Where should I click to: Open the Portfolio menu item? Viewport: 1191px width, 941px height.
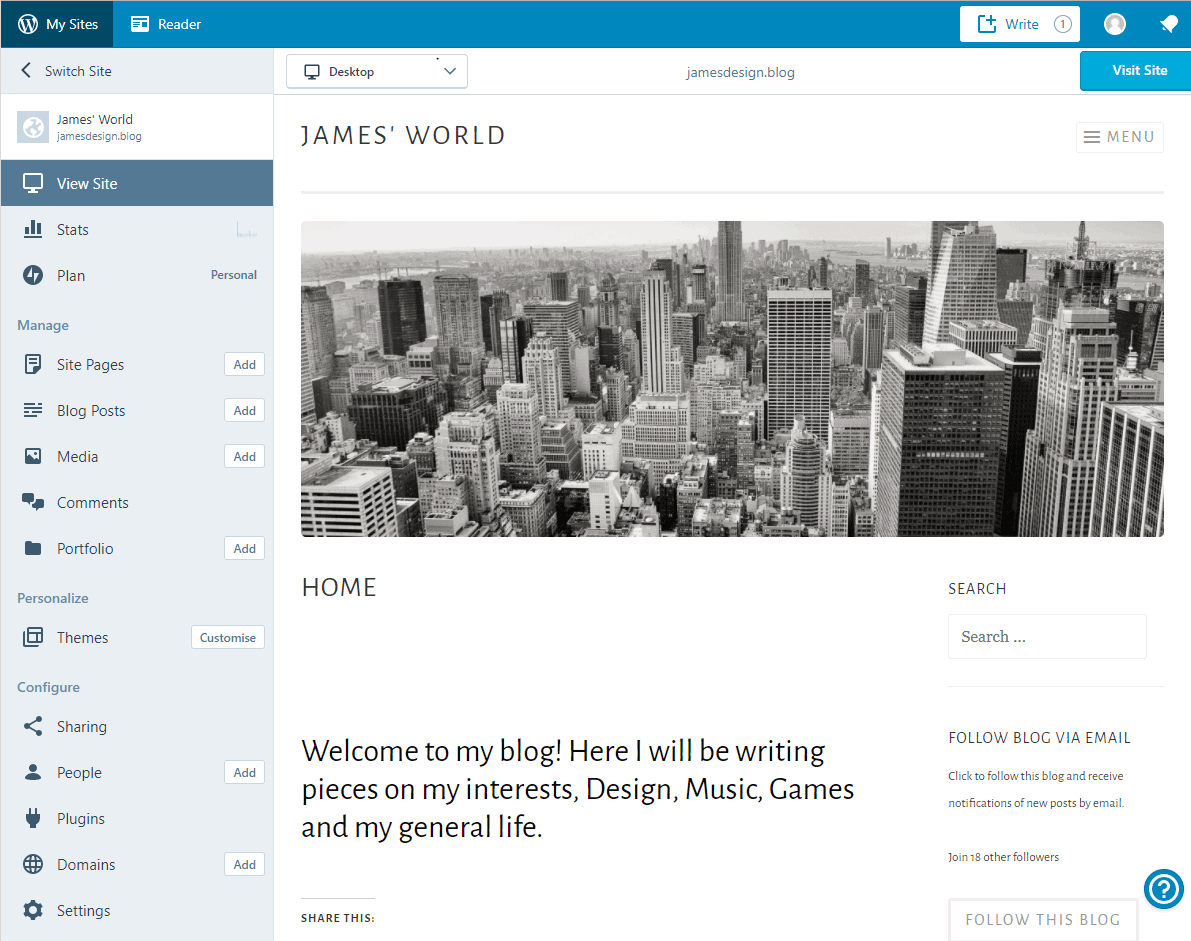coord(85,548)
